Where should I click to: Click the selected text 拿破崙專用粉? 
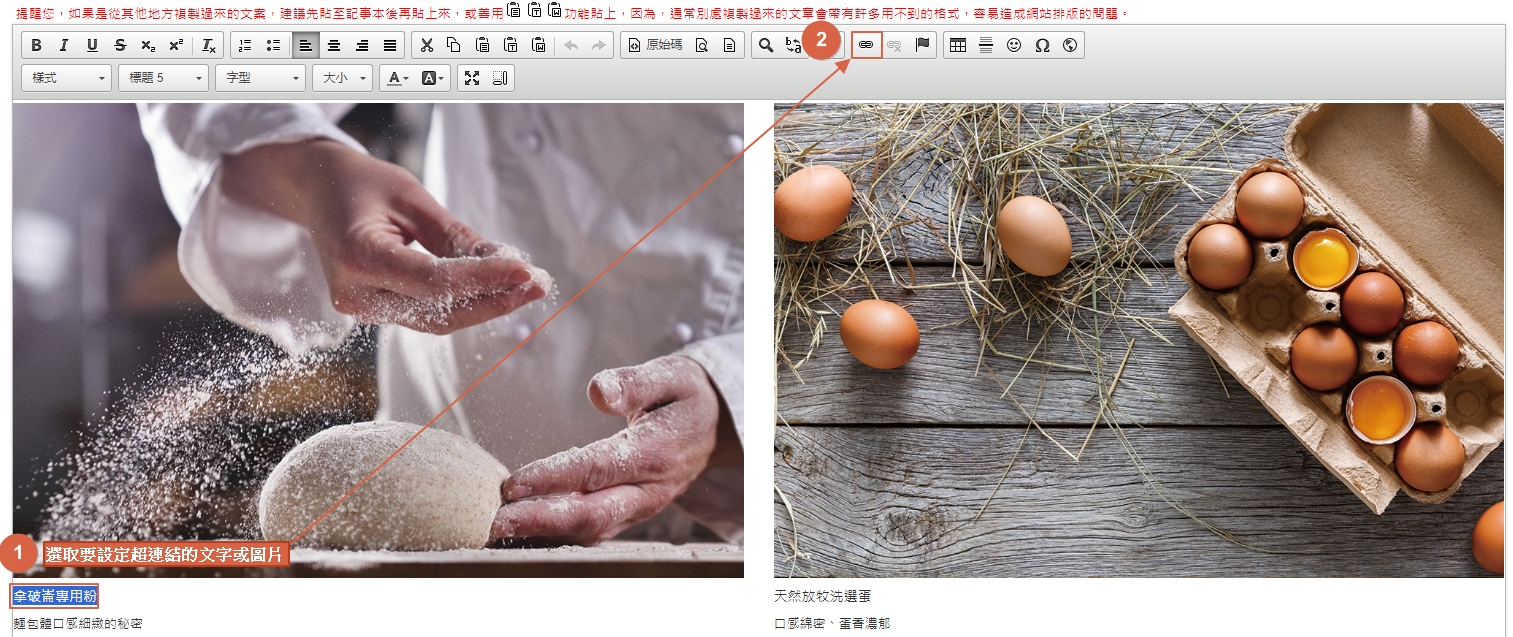tap(55, 596)
